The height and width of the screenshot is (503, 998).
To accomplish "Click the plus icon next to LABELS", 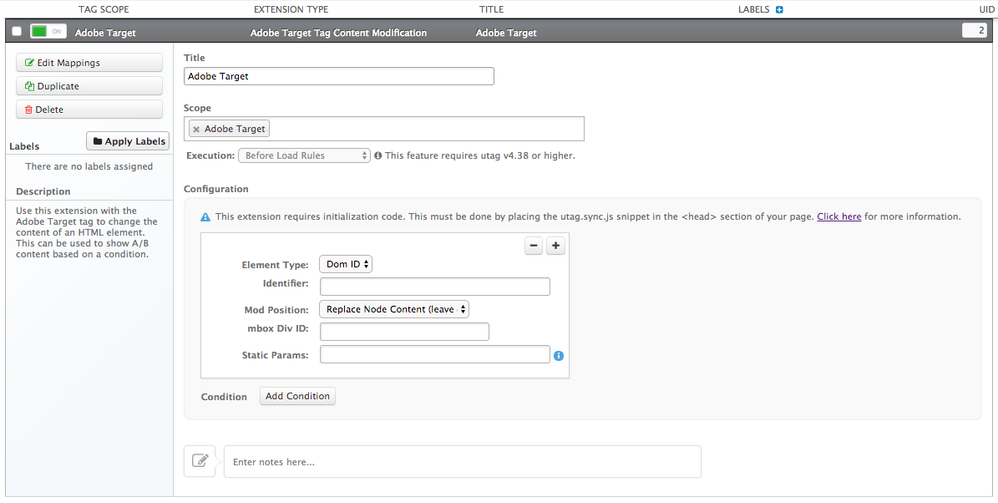I will [780, 10].
